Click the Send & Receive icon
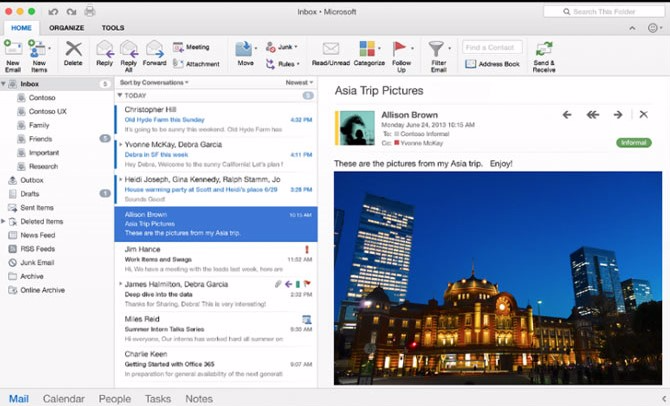 click(x=544, y=50)
